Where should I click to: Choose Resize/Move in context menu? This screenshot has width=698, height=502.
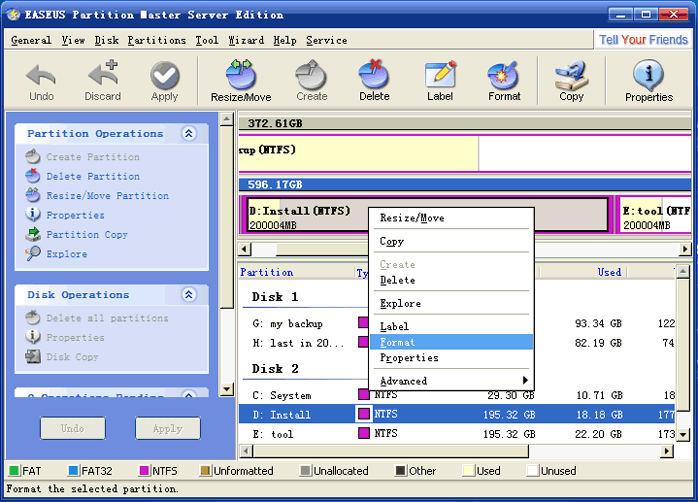point(451,218)
